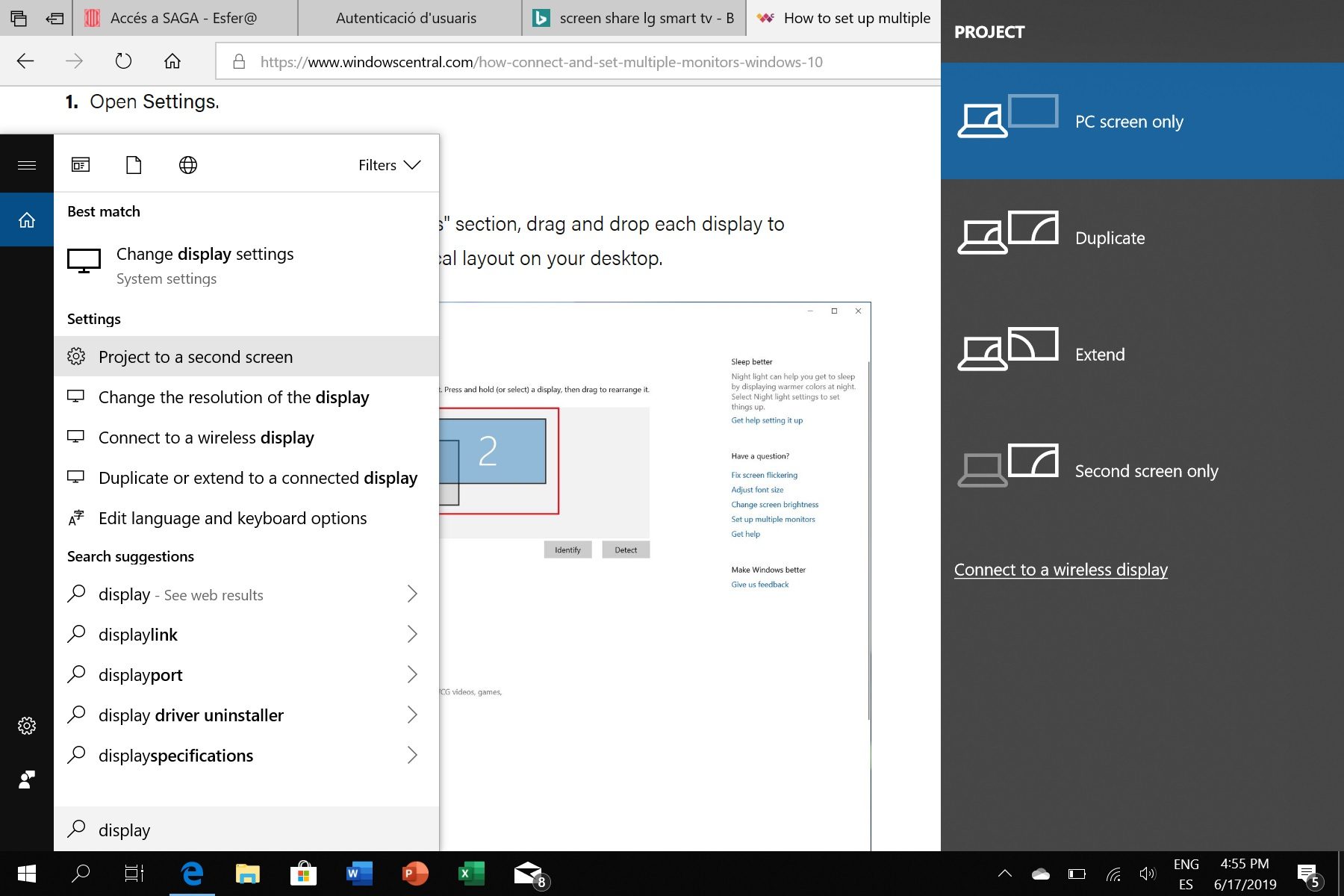Click Connect to a wireless display link
This screenshot has width=1344, height=896.
(x=1060, y=570)
